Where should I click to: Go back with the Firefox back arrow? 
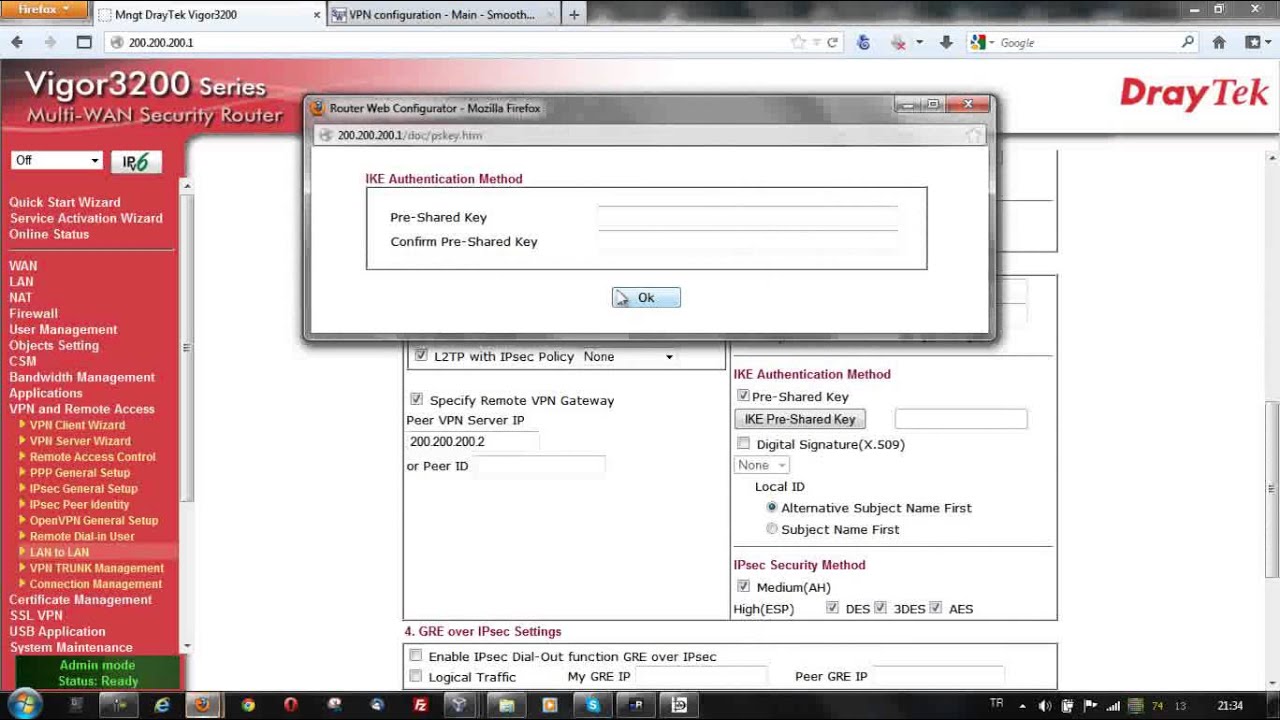coord(17,42)
